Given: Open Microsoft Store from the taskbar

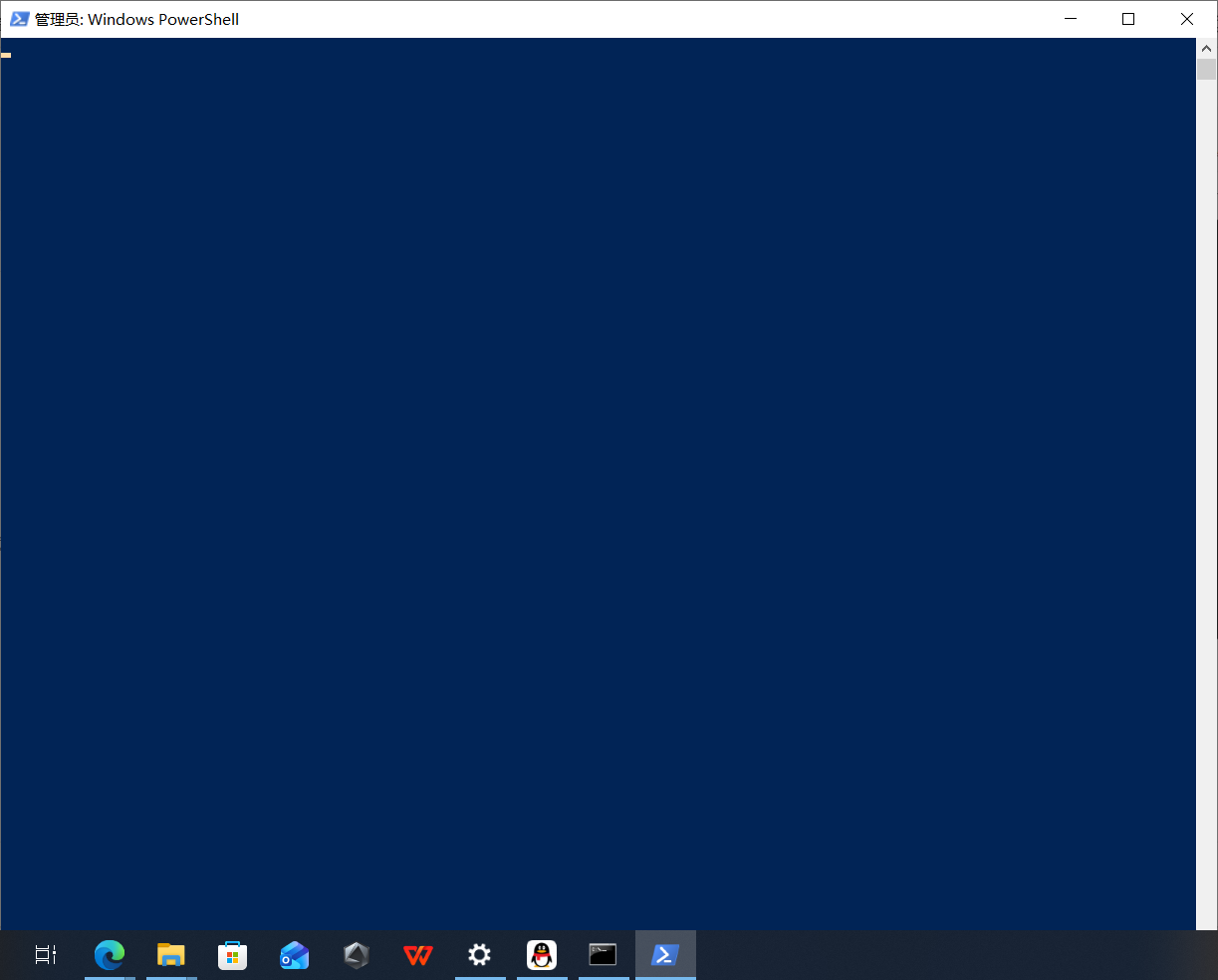Looking at the screenshot, I should click(232, 956).
